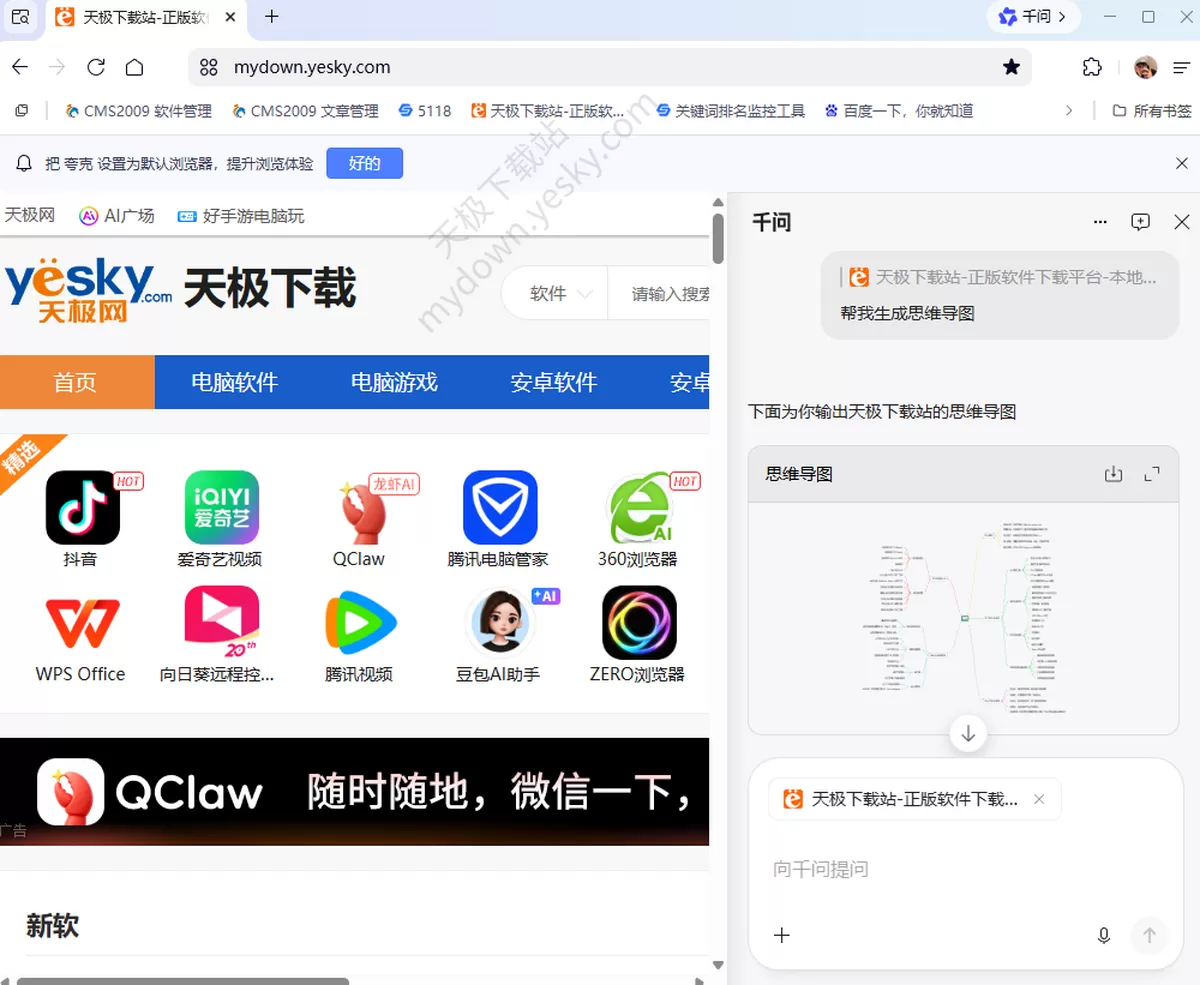
Task: Open 好手游电脑玩 link
Action: click(241, 215)
